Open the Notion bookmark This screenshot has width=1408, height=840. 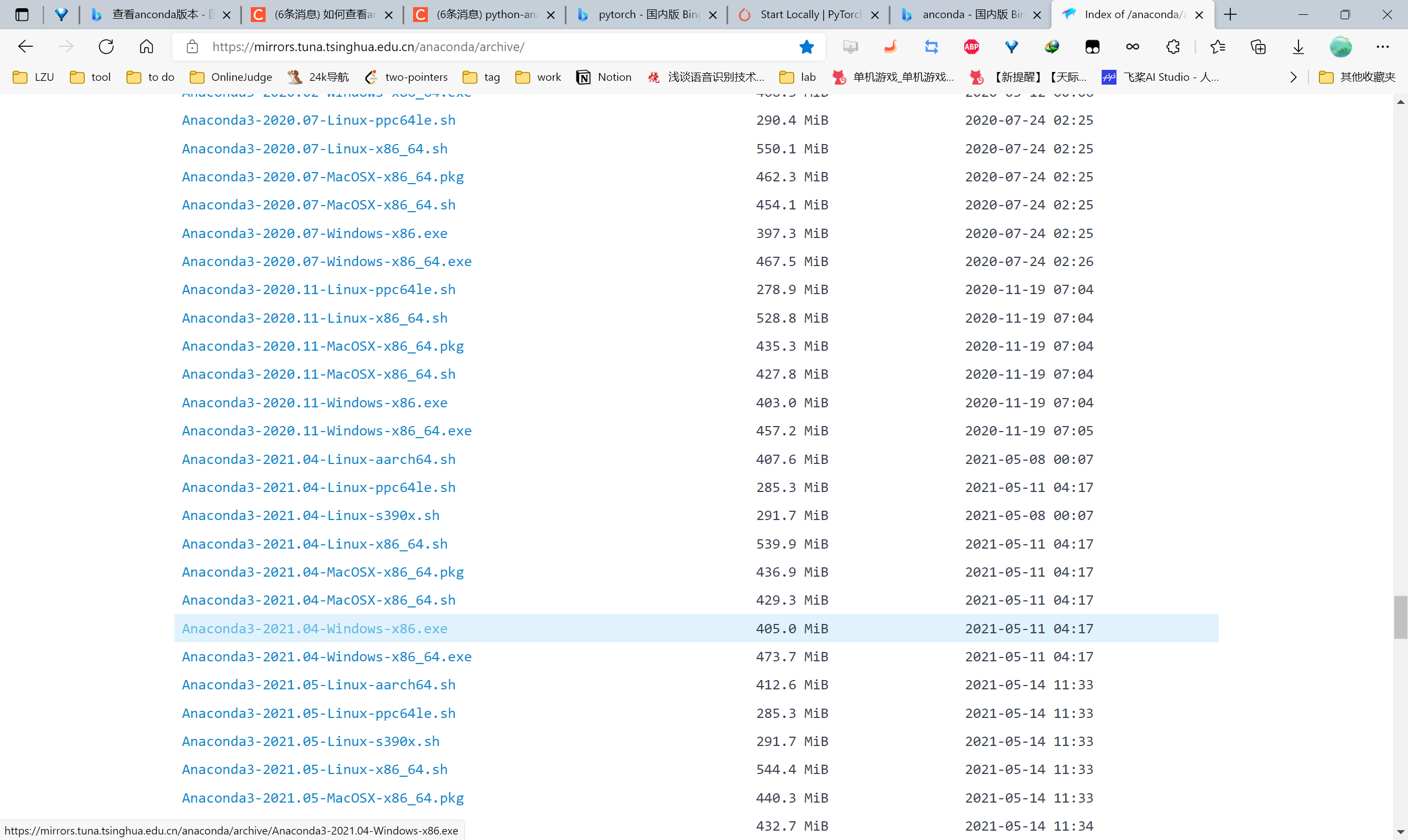click(x=604, y=77)
